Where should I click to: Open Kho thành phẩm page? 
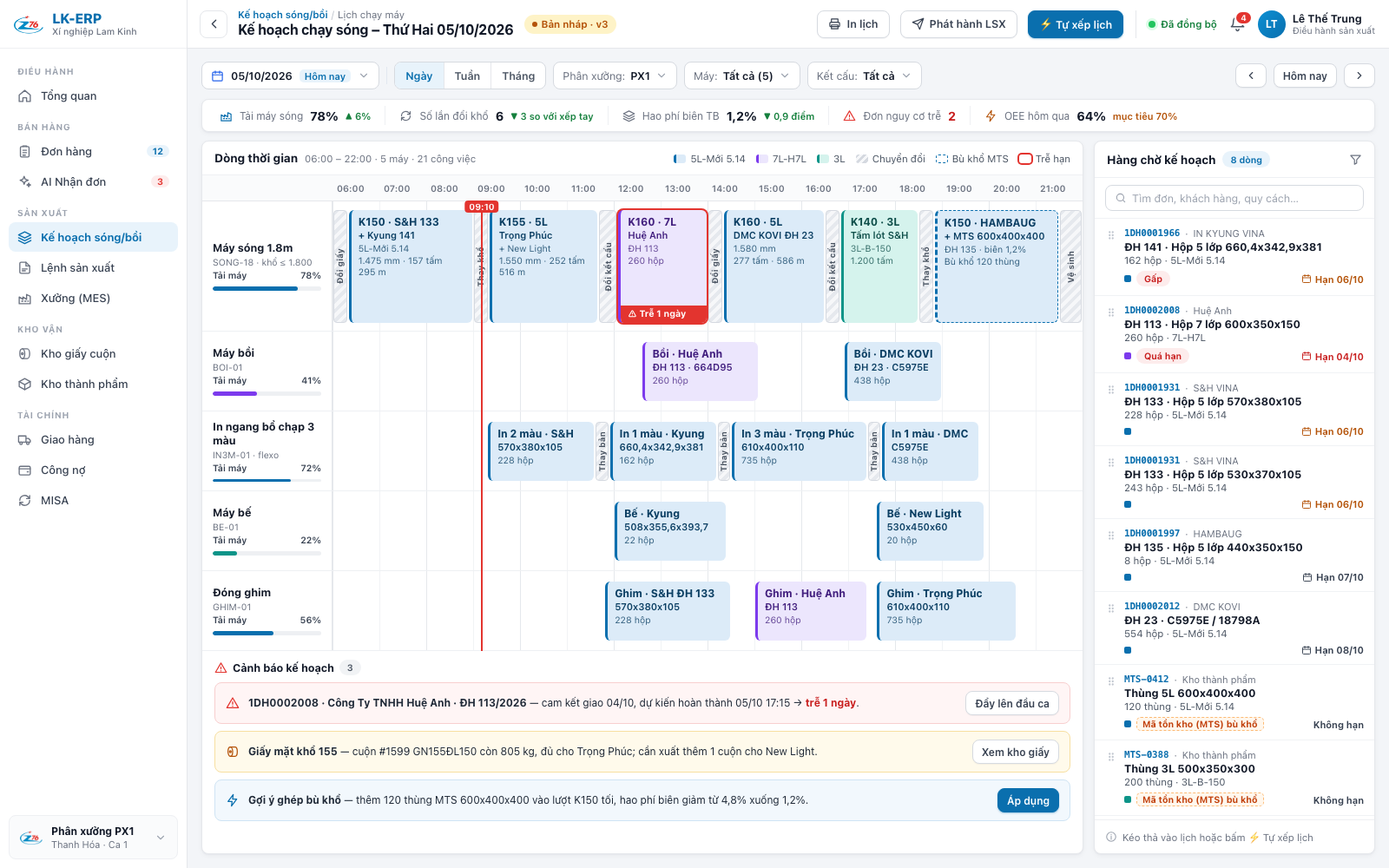tap(93, 384)
